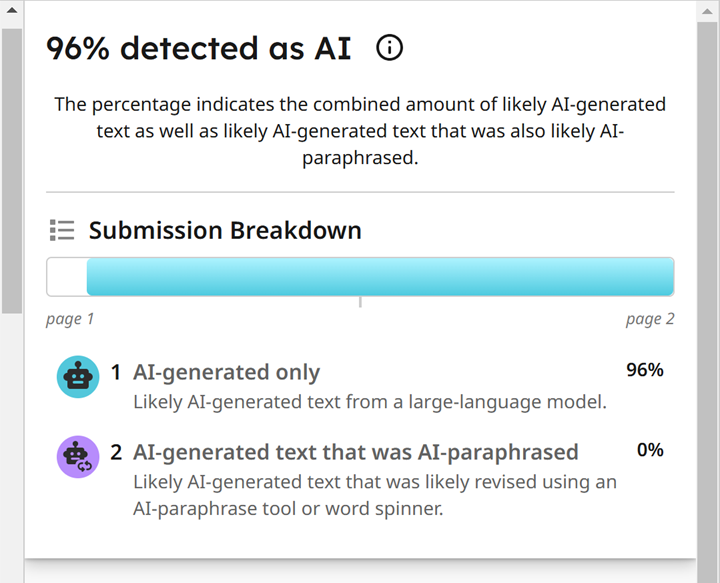720x583 pixels.
Task: Click the percentage explanation paragraph text
Action: tap(360, 131)
